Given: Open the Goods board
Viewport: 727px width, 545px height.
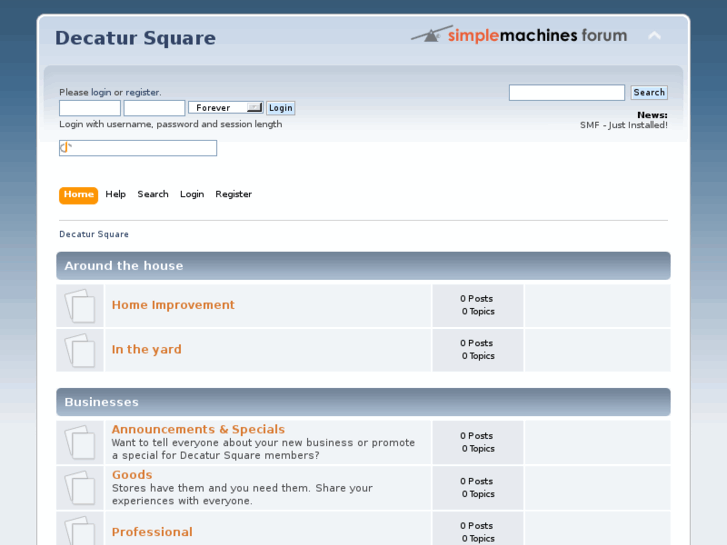Looking at the screenshot, I should (132, 474).
